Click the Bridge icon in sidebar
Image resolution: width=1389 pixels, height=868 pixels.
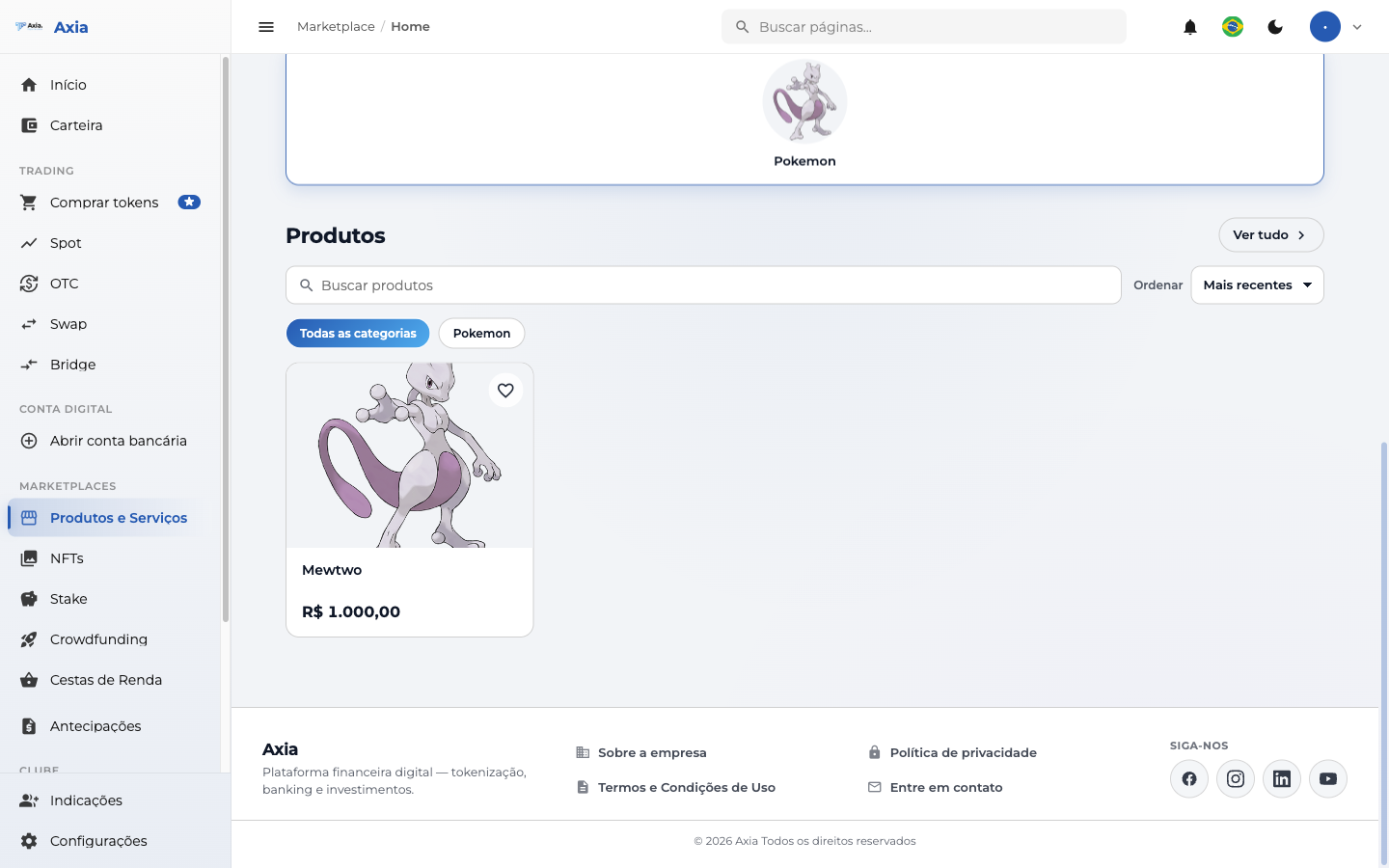pyautogui.click(x=29, y=365)
